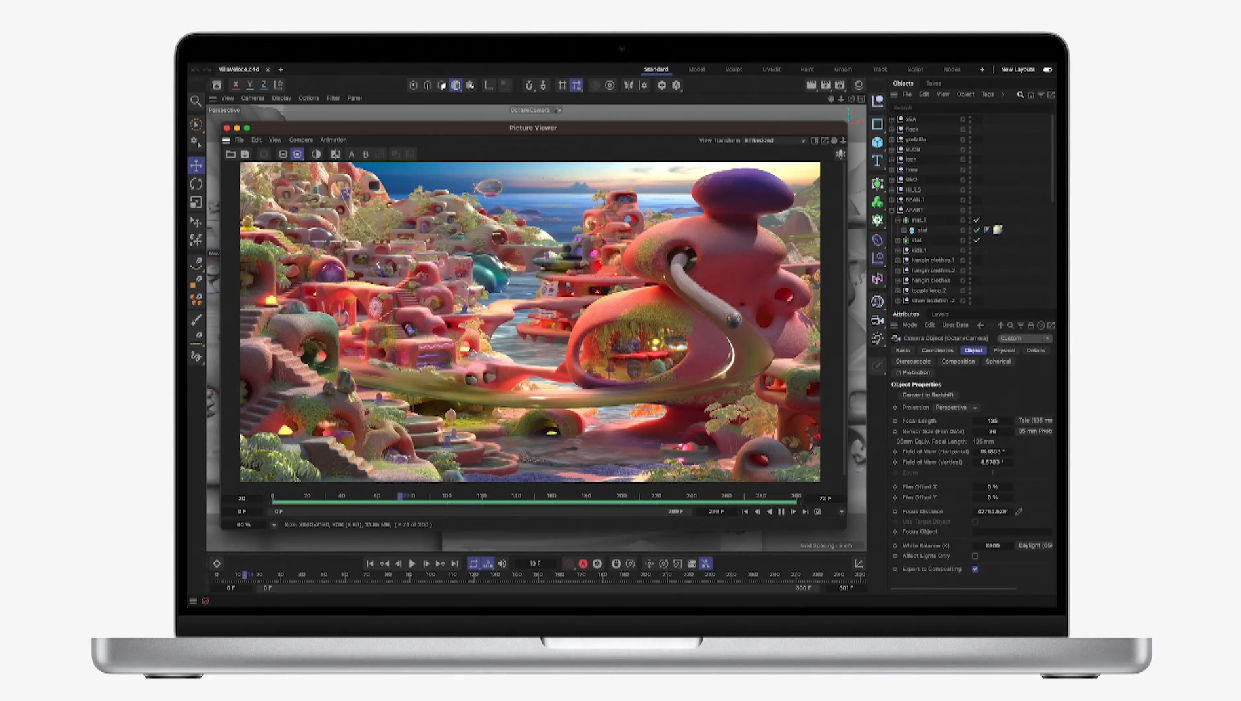This screenshot has width=1241, height=701.
Task: Click the Focal Length value field
Action: coord(992,421)
